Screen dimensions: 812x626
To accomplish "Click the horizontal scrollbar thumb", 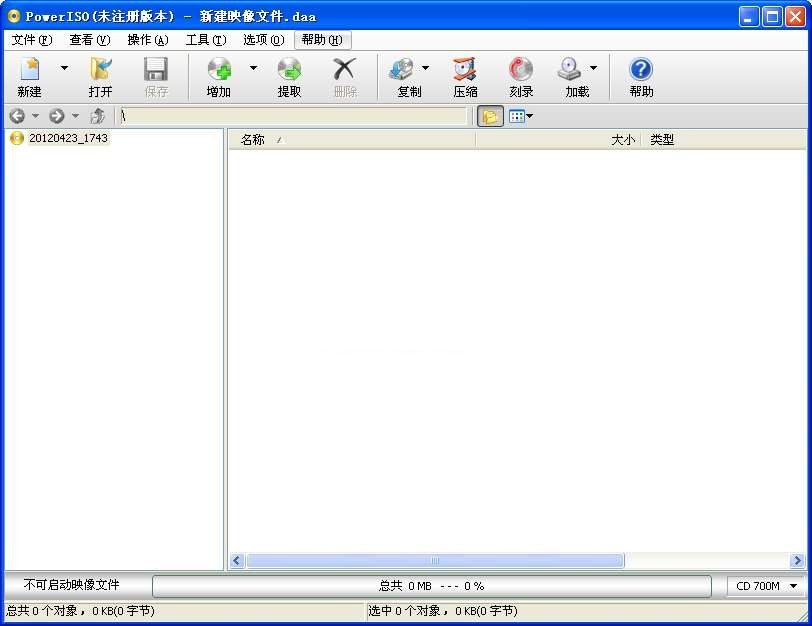I will (435, 561).
